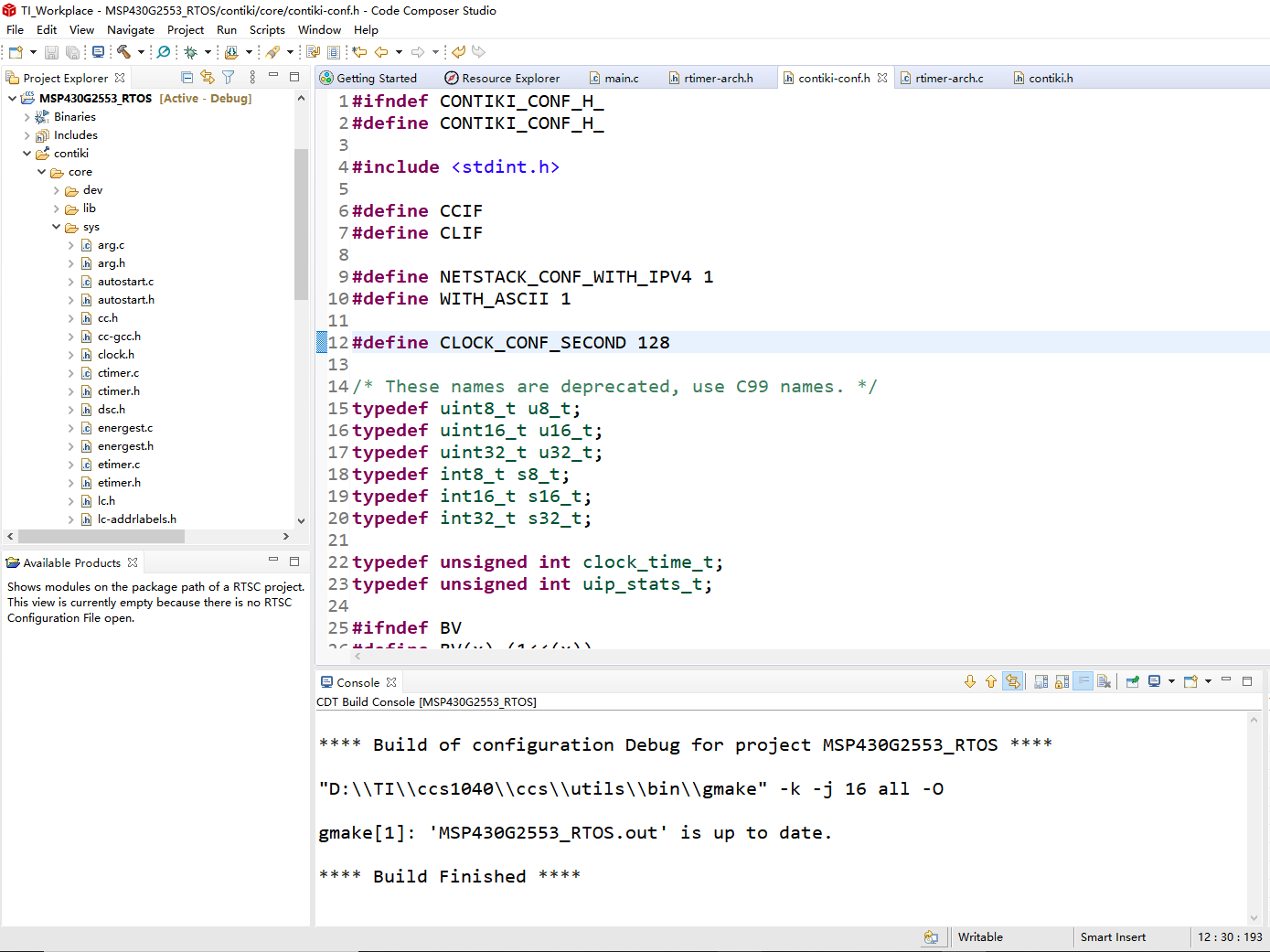Click the Back navigation arrow
This screenshot has height=952, width=1270.
point(381,52)
